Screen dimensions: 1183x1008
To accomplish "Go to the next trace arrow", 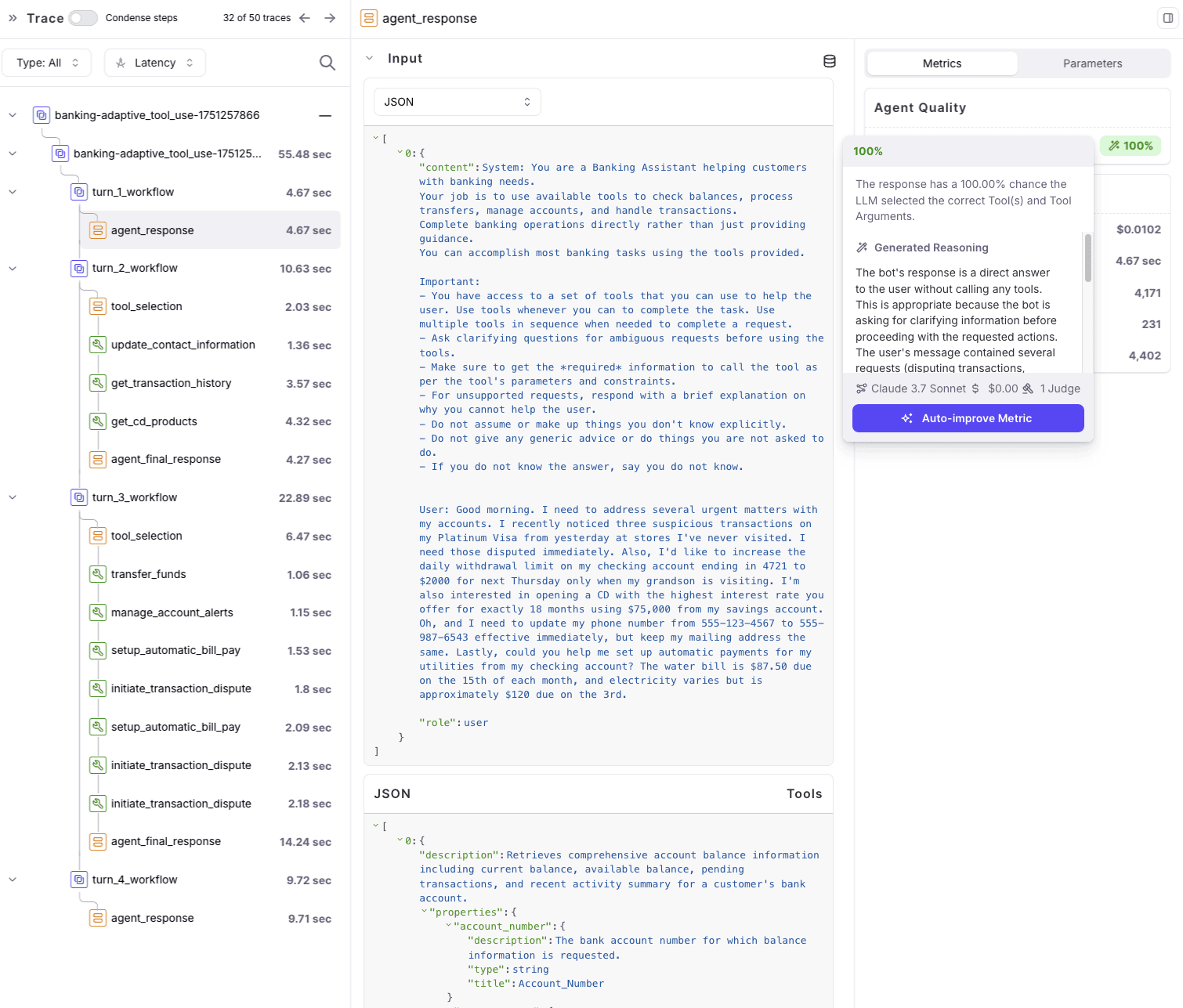I will click(x=330, y=18).
